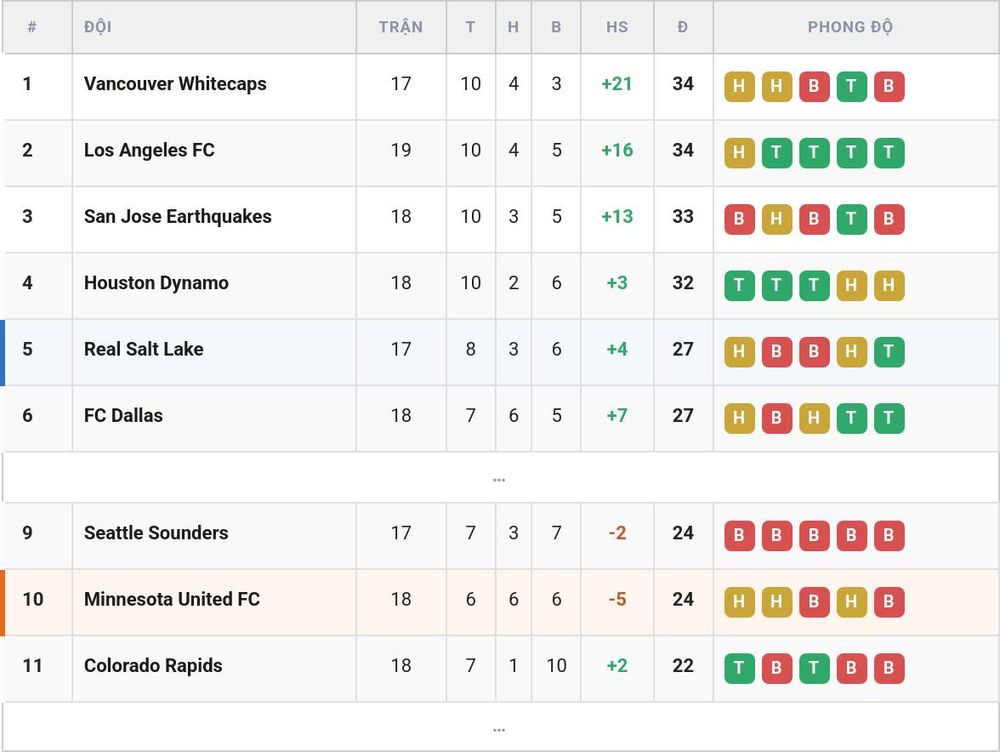Viewport: 1000px width, 752px height.
Task: Sort table by ĐỘI column header
Action: click(98, 27)
